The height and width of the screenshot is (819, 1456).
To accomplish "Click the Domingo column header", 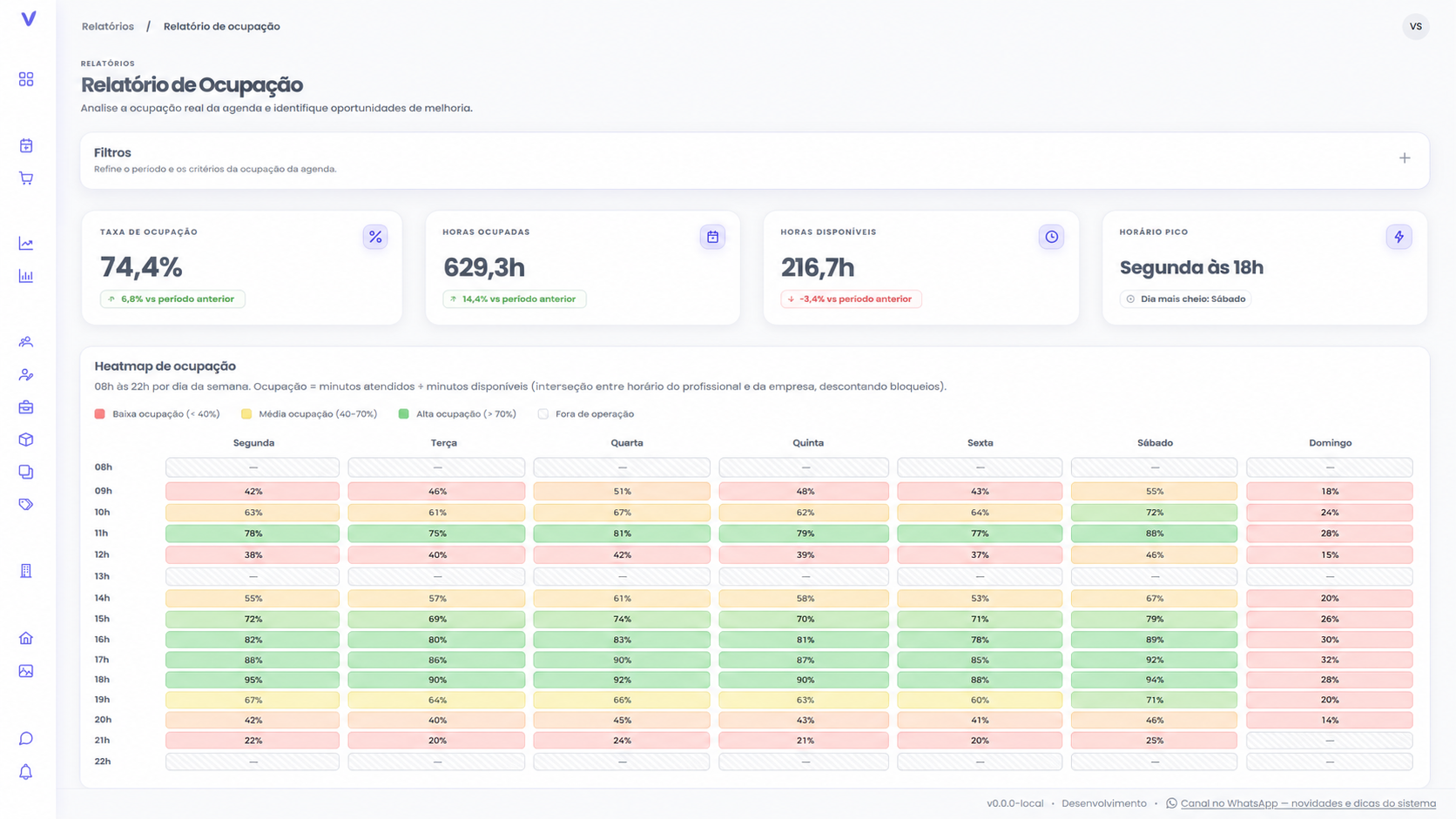I will (1330, 443).
